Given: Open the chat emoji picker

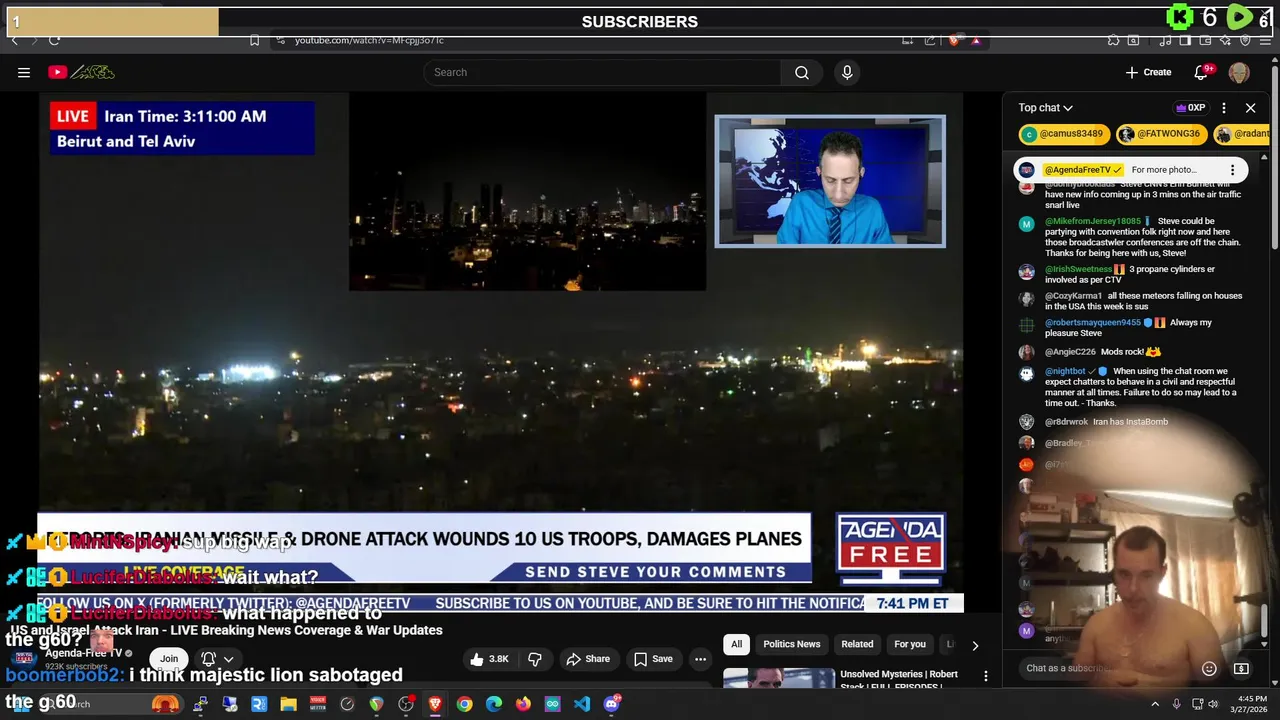Looking at the screenshot, I should point(1209,668).
